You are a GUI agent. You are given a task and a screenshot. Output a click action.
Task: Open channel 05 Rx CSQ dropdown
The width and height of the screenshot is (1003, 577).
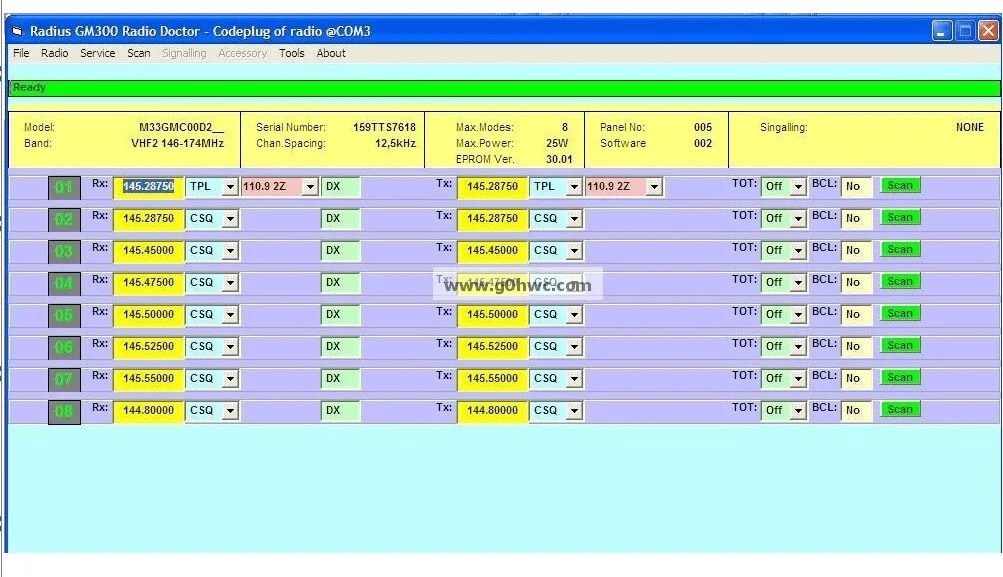pos(230,315)
